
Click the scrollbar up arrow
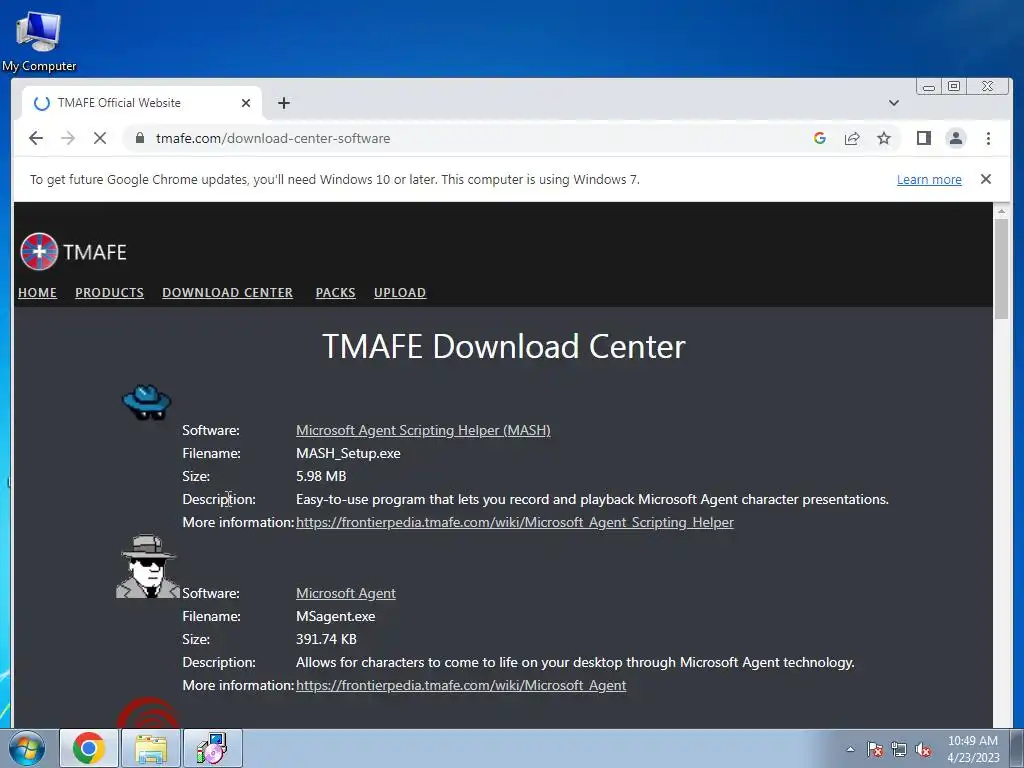click(x=1001, y=212)
